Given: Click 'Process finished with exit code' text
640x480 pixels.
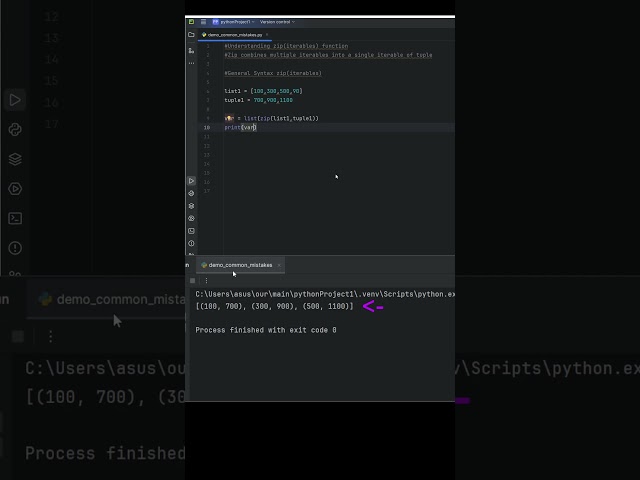Looking at the screenshot, I should (x=266, y=330).
